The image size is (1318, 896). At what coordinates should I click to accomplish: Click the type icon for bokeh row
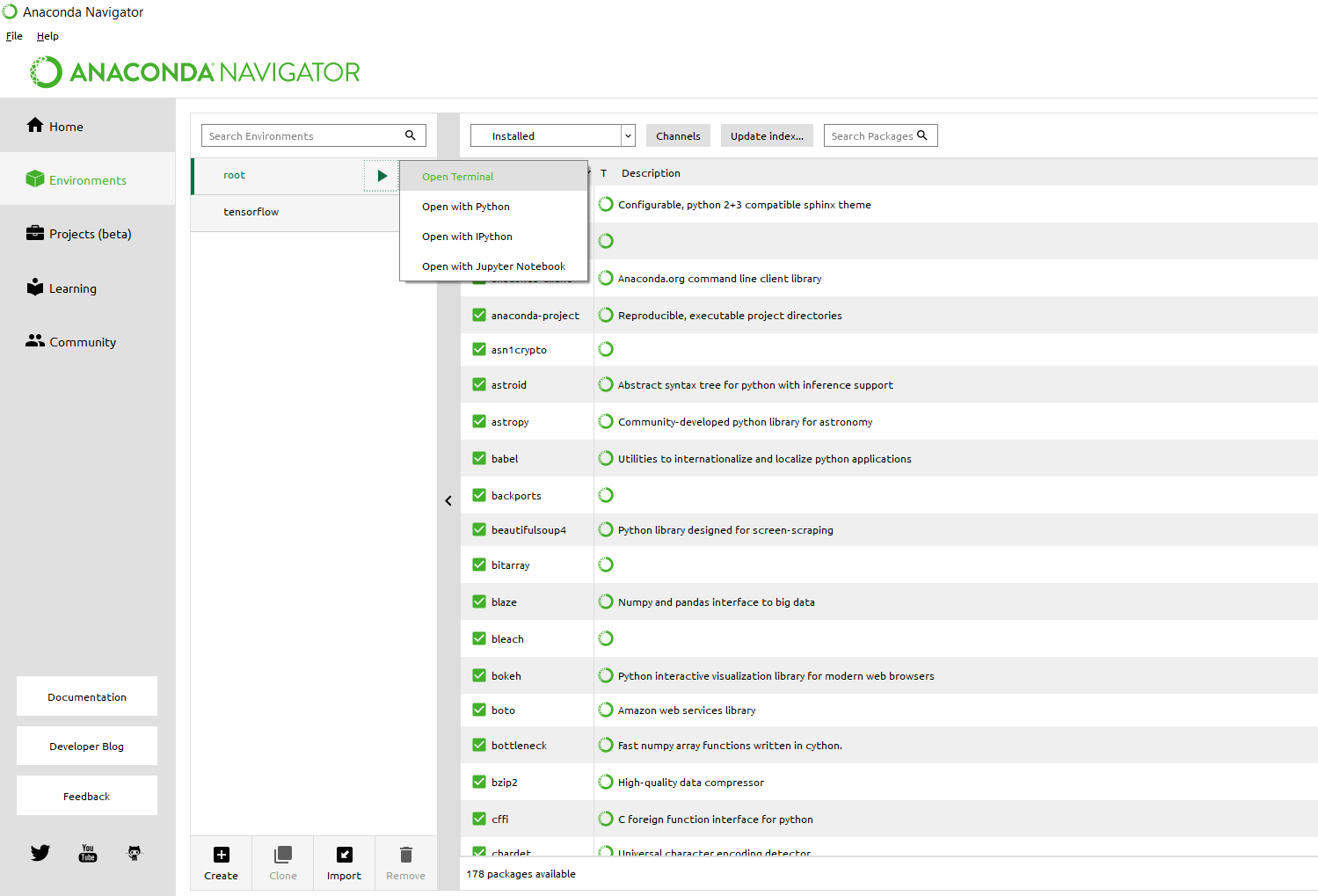tap(606, 675)
